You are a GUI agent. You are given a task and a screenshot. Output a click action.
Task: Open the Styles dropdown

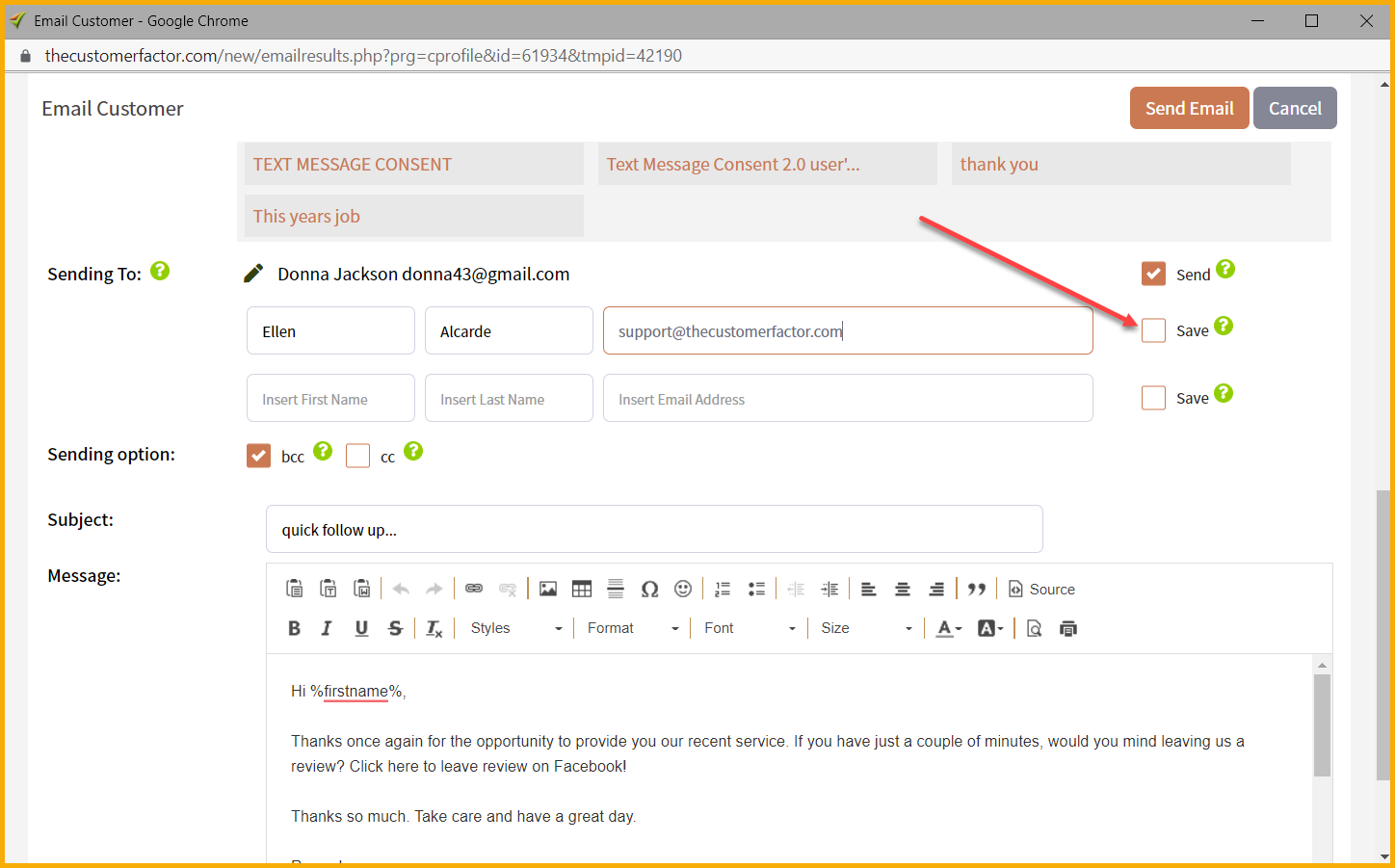(516, 628)
